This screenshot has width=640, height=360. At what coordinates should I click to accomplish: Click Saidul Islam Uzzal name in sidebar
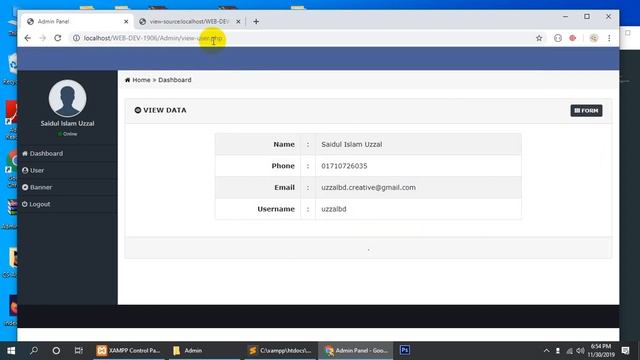(x=67, y=123)
